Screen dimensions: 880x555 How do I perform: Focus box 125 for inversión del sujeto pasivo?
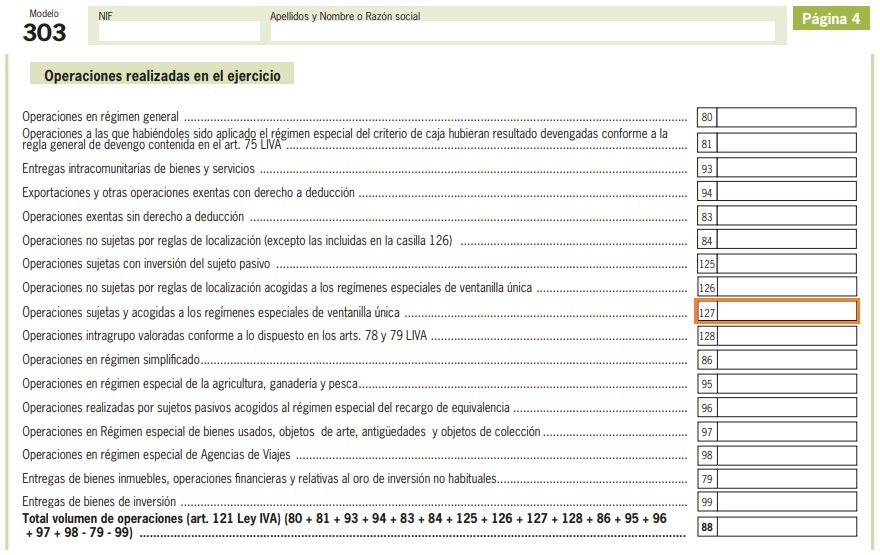tap(786, 264)
